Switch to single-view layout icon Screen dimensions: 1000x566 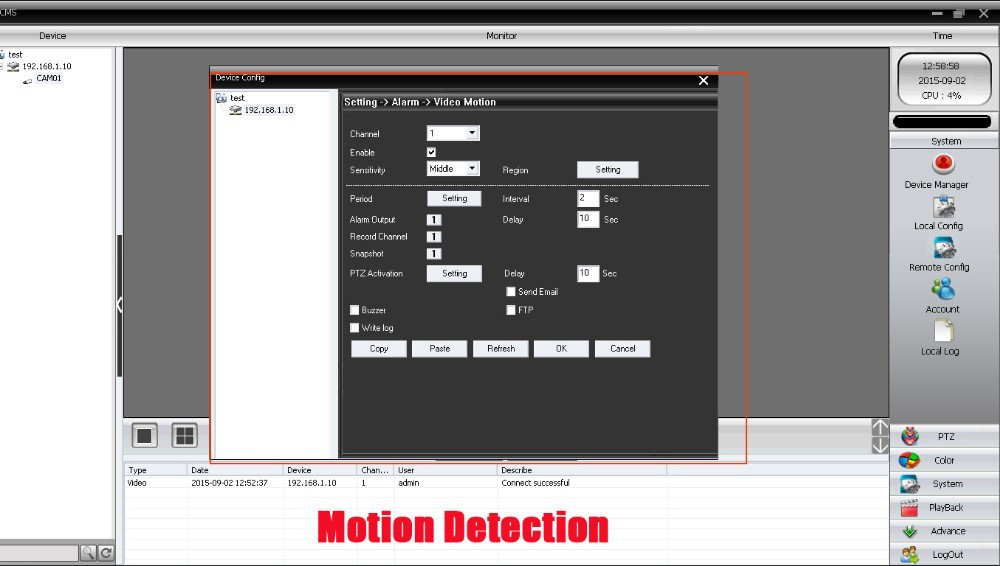pyautogui.click(x=145, y=435)
